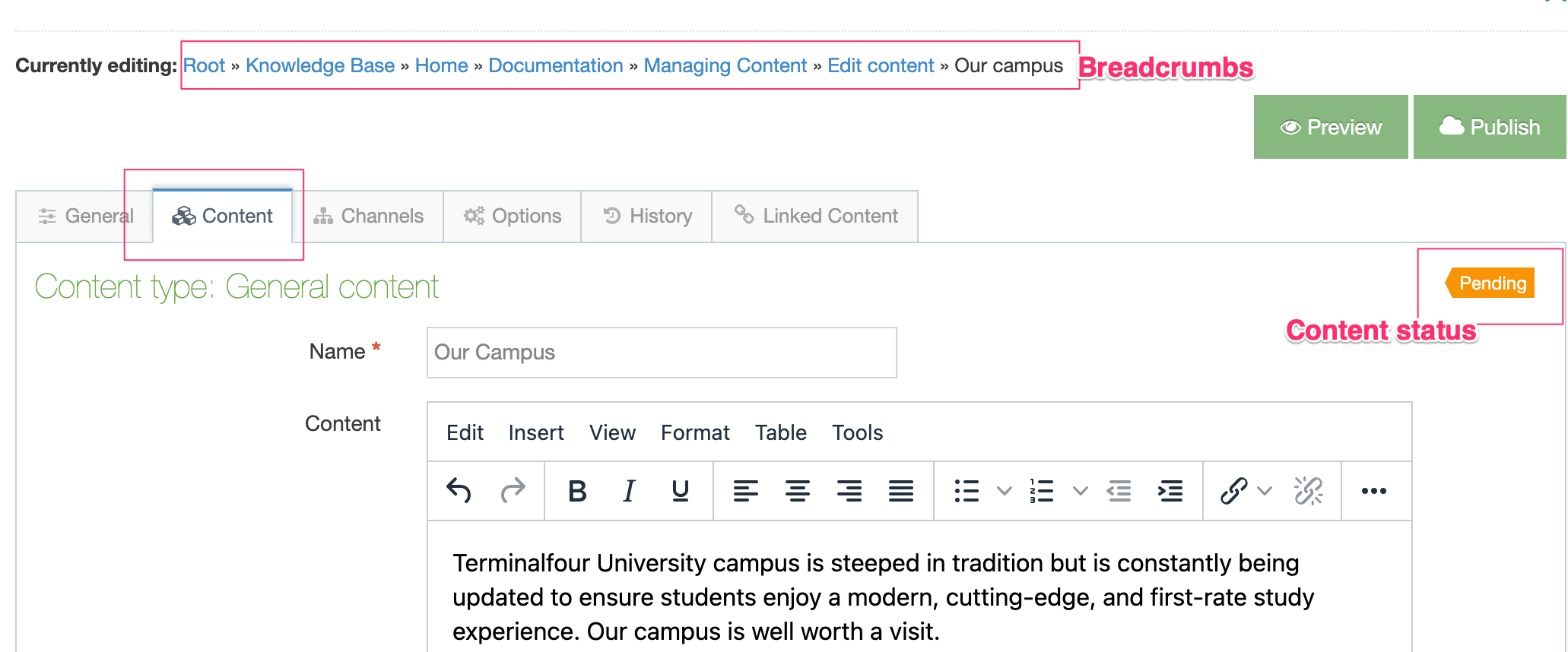Remove link with the unlink icon
The height and width of the screenshot is (652, 1568).
(x=1308, y=491)
